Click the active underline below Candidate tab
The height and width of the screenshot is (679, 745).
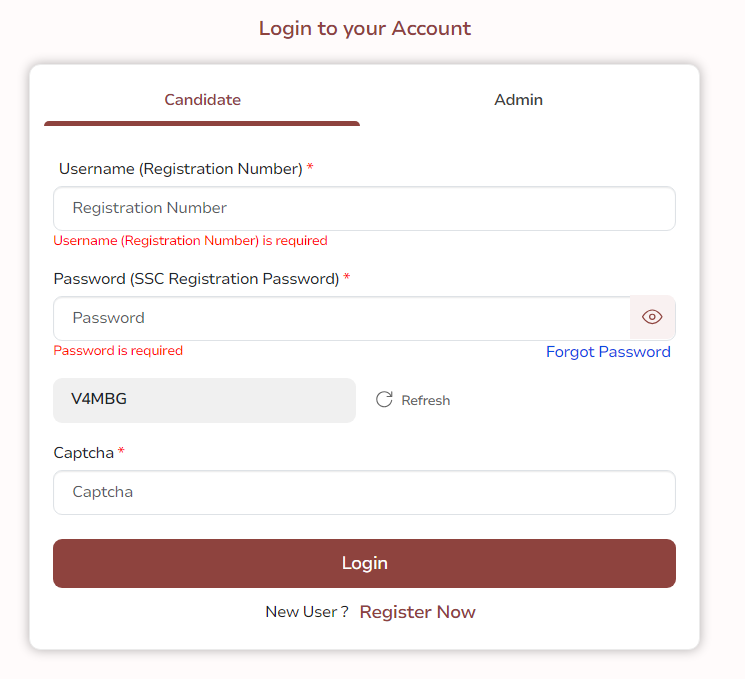tap(202, 123)
